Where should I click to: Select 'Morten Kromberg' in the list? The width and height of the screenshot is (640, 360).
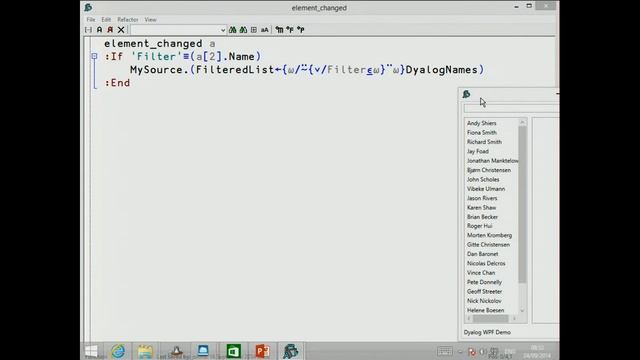tap(489, 236)
